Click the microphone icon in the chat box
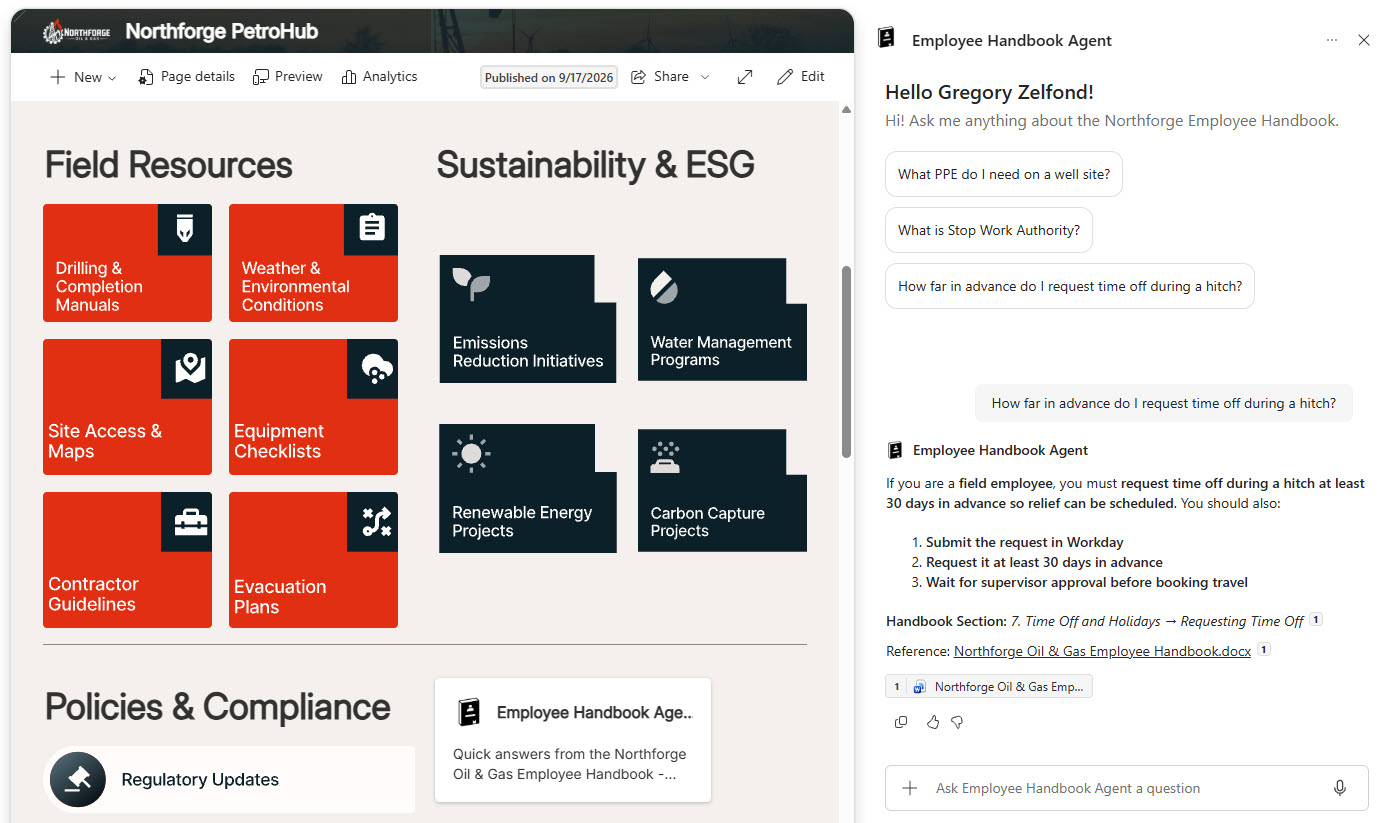This screenshot has height=823, width=1390. (1340, 788)
